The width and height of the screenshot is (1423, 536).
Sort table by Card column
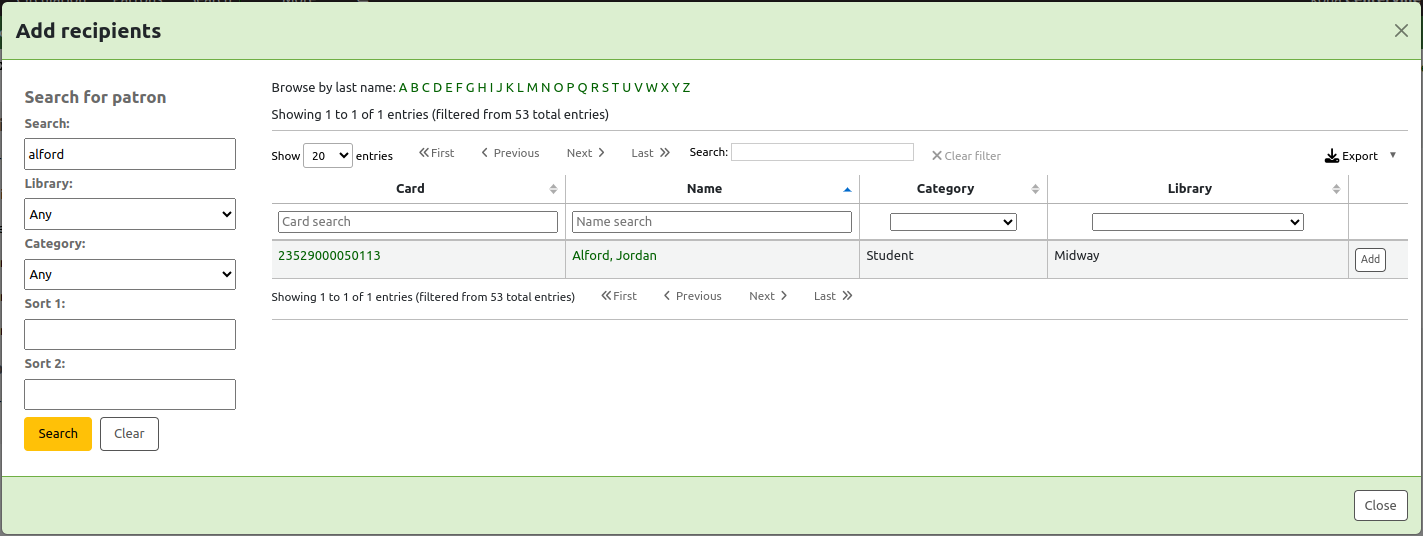pos(410,189)
